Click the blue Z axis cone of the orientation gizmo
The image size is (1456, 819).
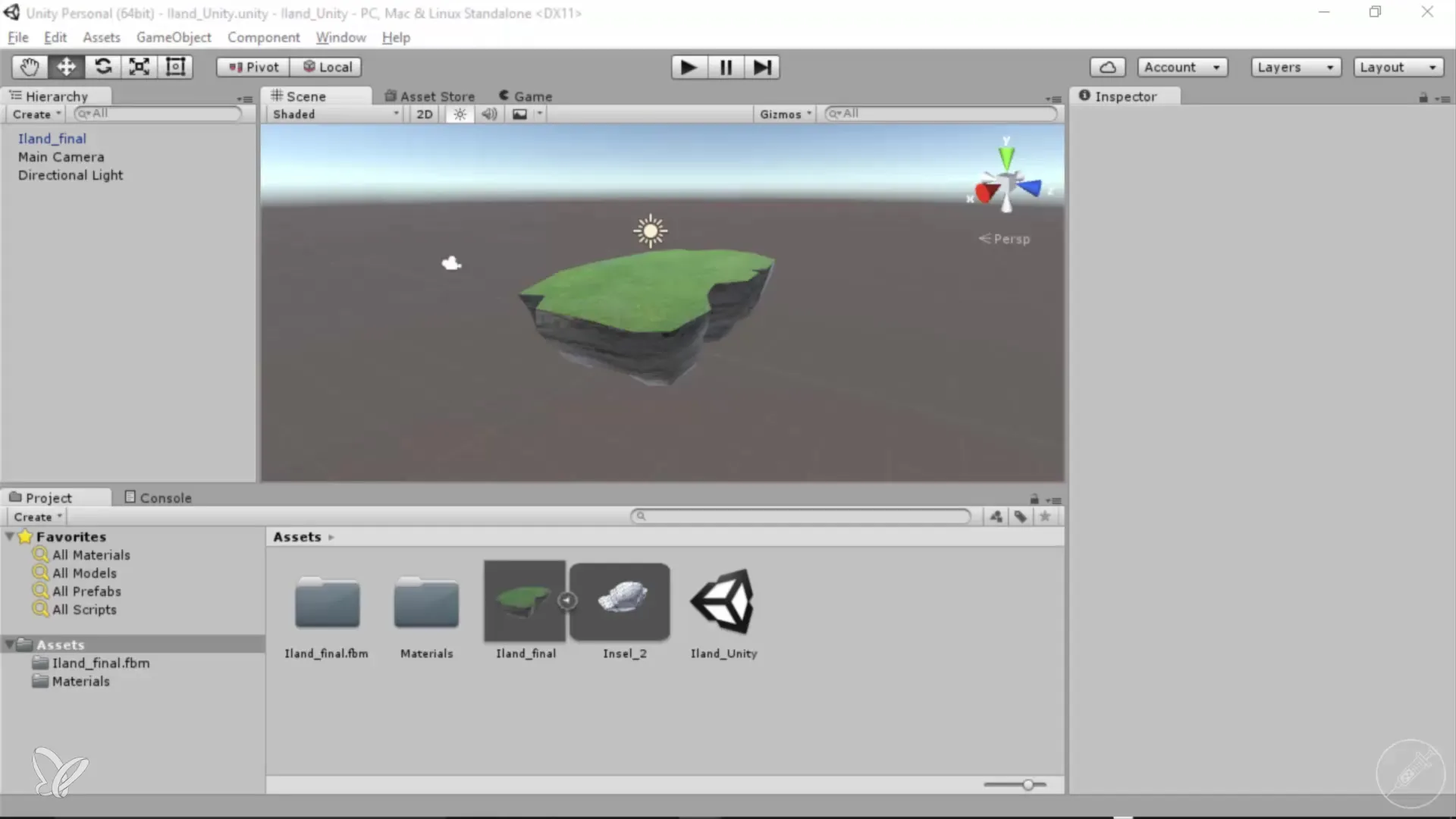tap(1031, 187)
